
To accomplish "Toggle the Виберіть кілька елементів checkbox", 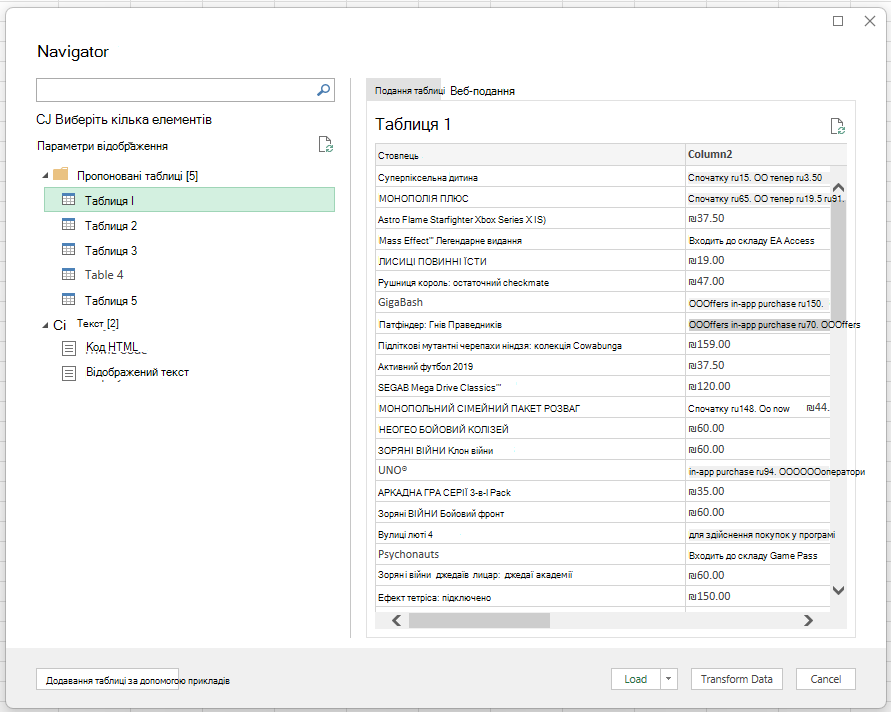I will pos(43,119).
